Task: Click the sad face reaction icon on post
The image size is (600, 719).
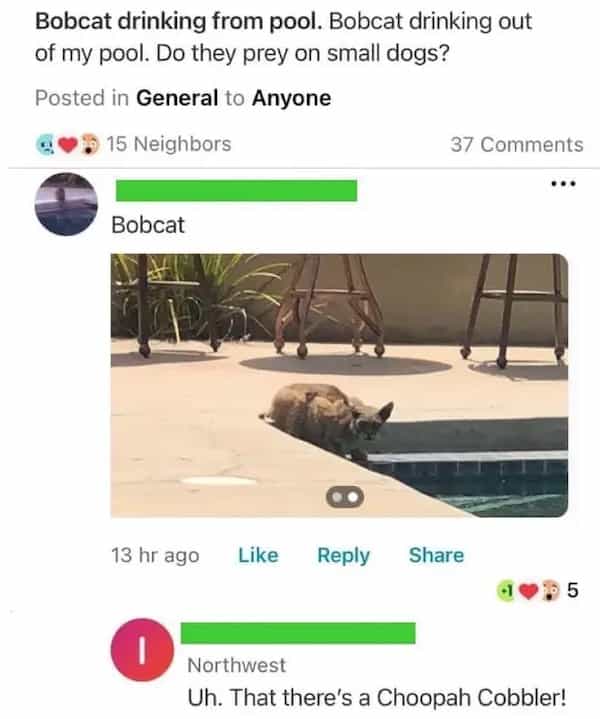Action: (x=45, y=145)
